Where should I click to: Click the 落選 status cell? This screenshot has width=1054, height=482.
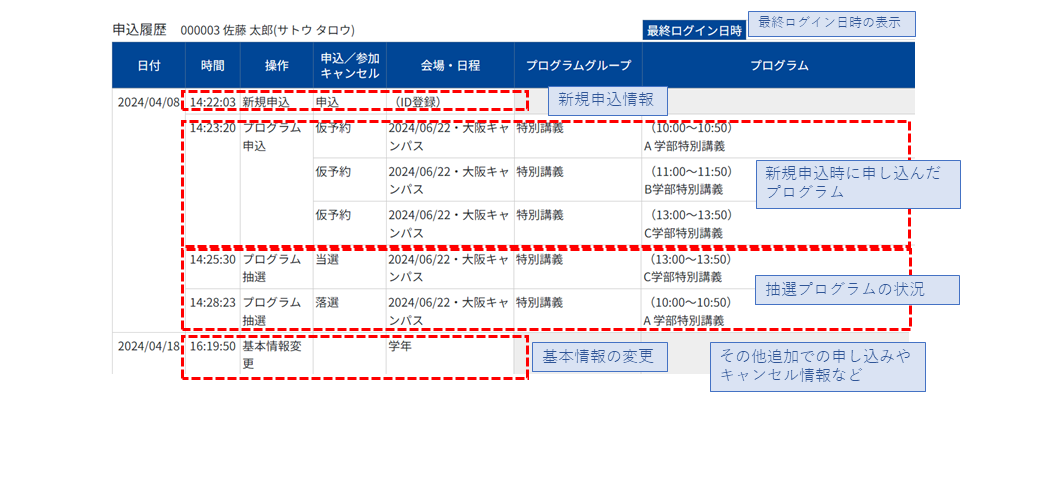327,303
